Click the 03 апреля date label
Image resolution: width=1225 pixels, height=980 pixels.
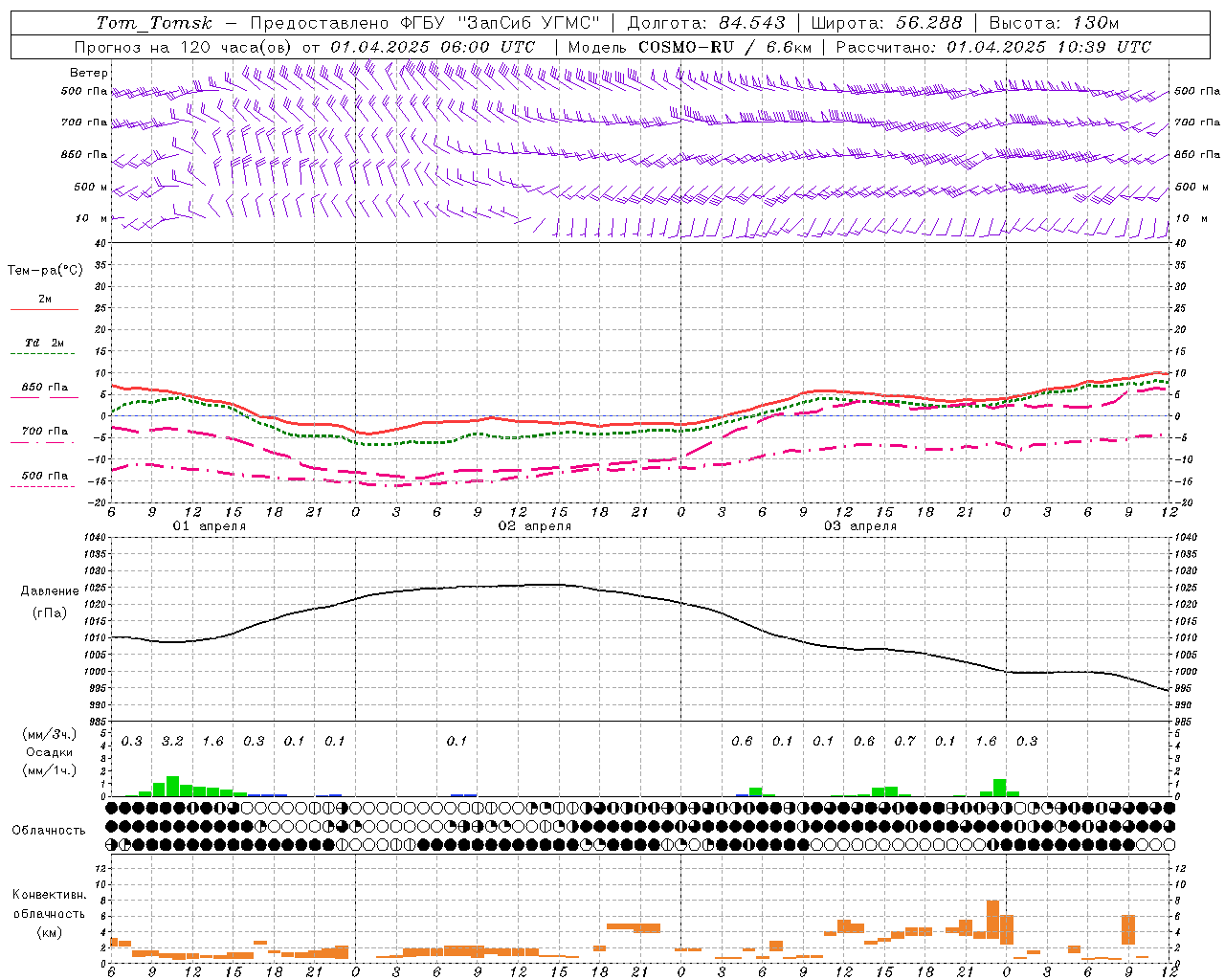click(x=860, y=526)
